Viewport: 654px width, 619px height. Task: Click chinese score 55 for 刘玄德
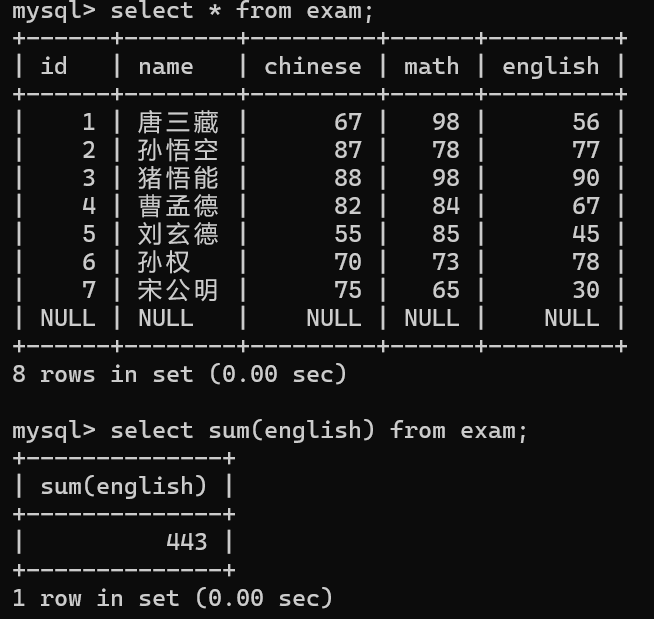tap(348, 234)
